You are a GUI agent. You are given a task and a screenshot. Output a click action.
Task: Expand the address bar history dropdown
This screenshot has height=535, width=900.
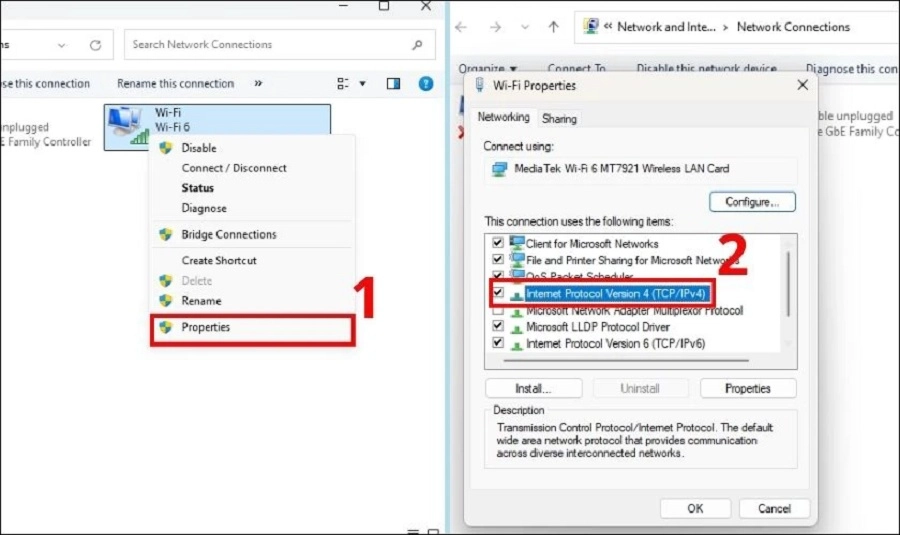[63, 45]
